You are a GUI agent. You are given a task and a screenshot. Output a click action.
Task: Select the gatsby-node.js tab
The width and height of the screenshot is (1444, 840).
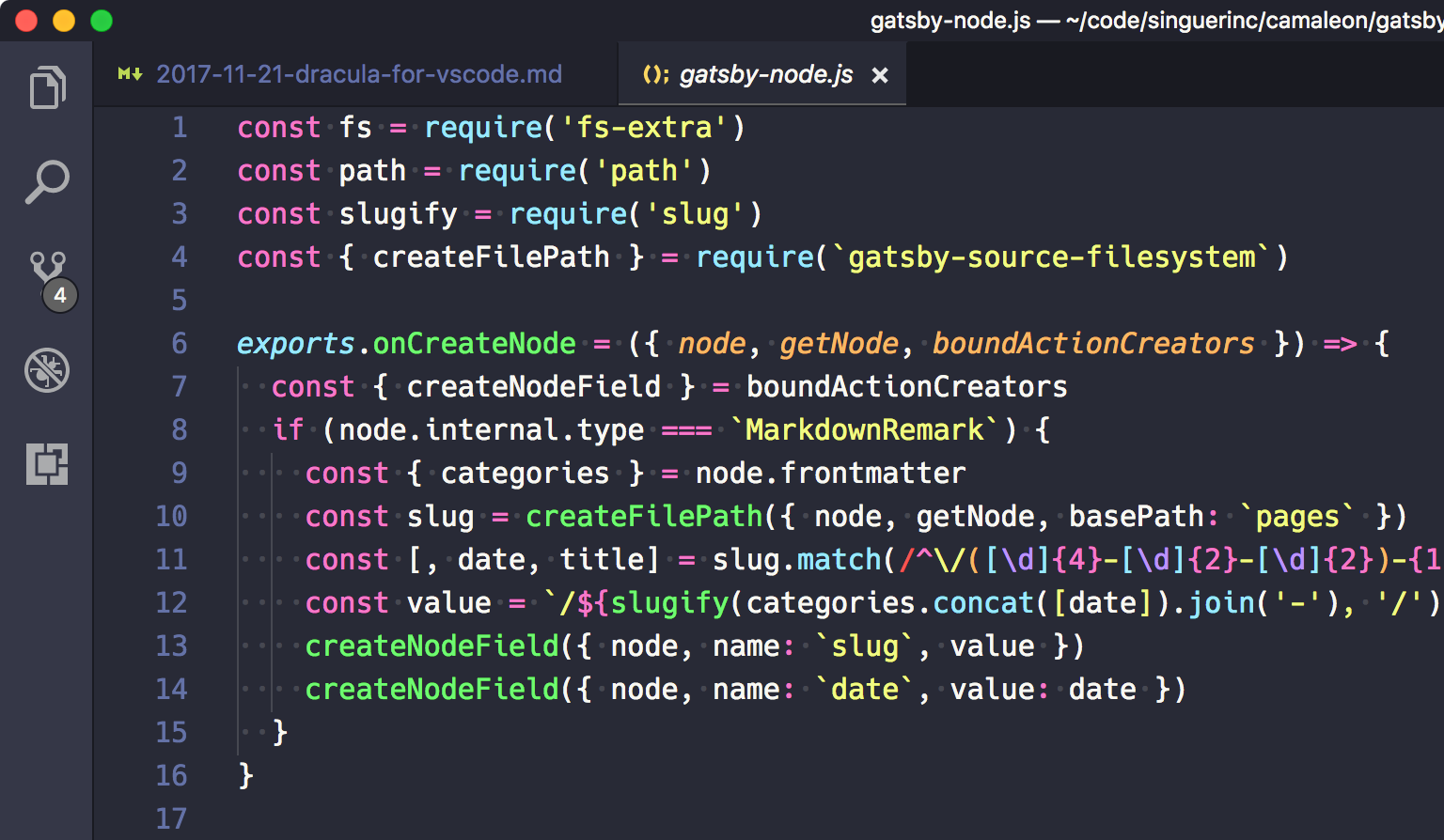(x=762, y=74)
